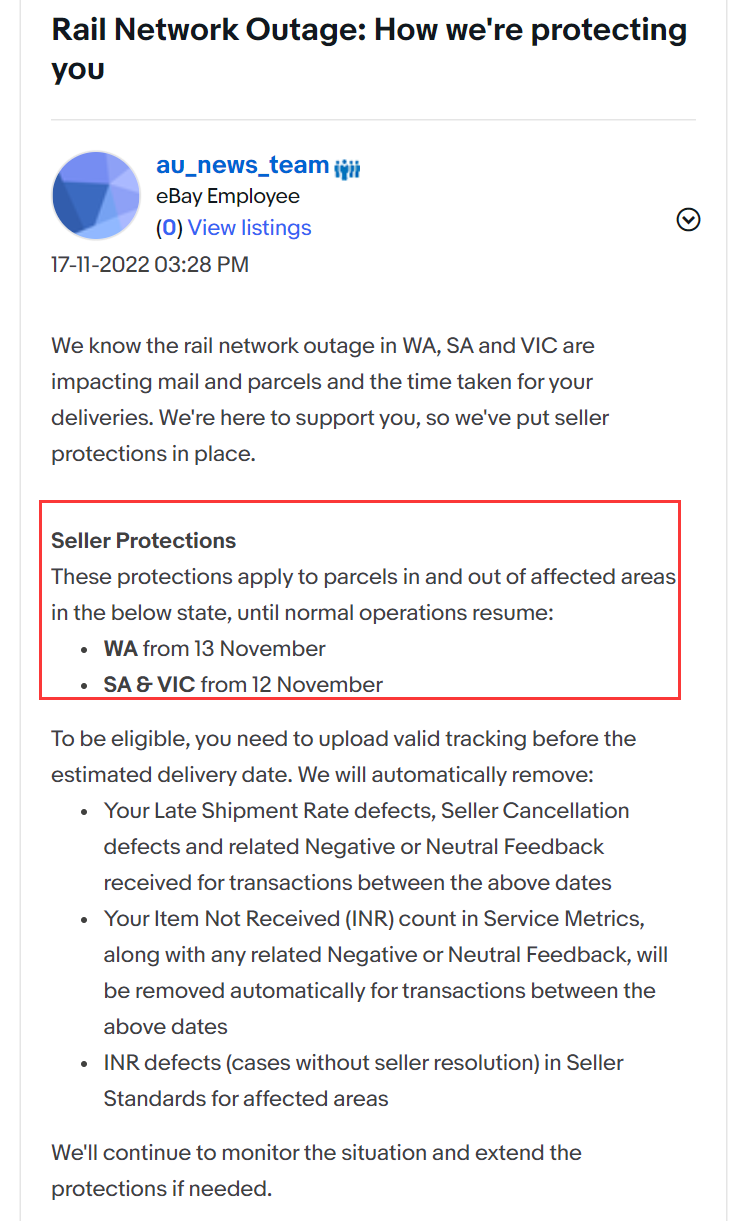Image resolution: width=748 pixels, height=1221 pixels.
Task: Click the WA from 13 November bullet
Action: tap(215, 648)
